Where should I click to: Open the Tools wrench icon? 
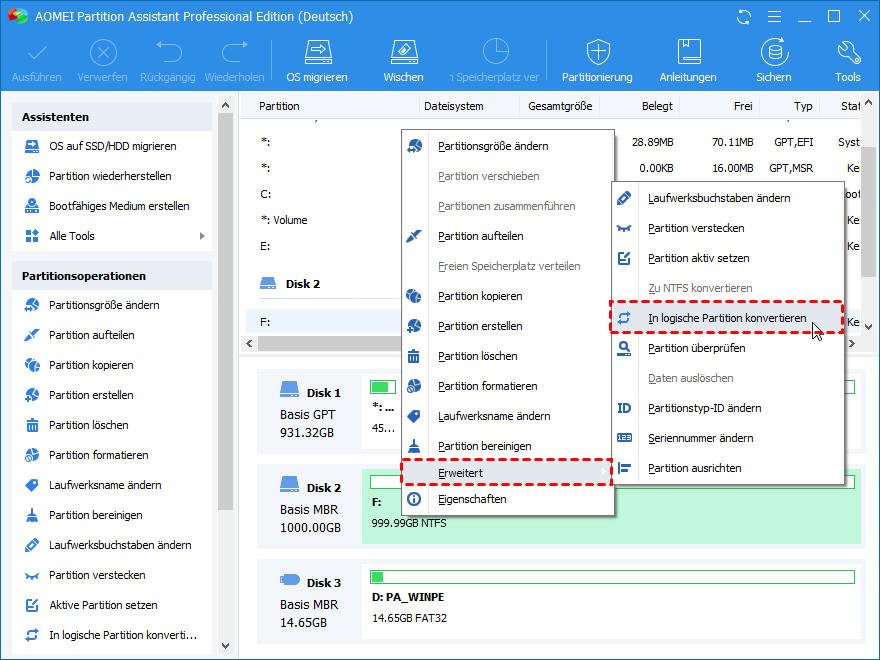(x=847, y=52)
